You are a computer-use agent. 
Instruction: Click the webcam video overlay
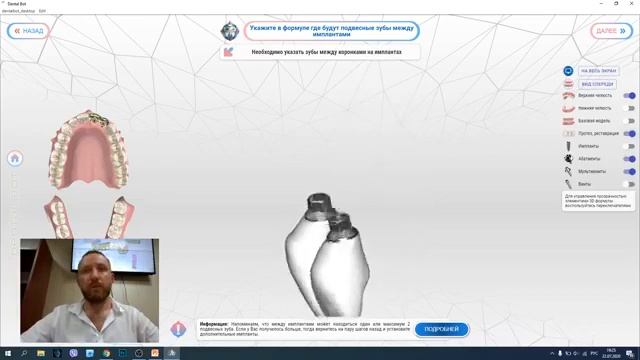[x=89, y=291]
